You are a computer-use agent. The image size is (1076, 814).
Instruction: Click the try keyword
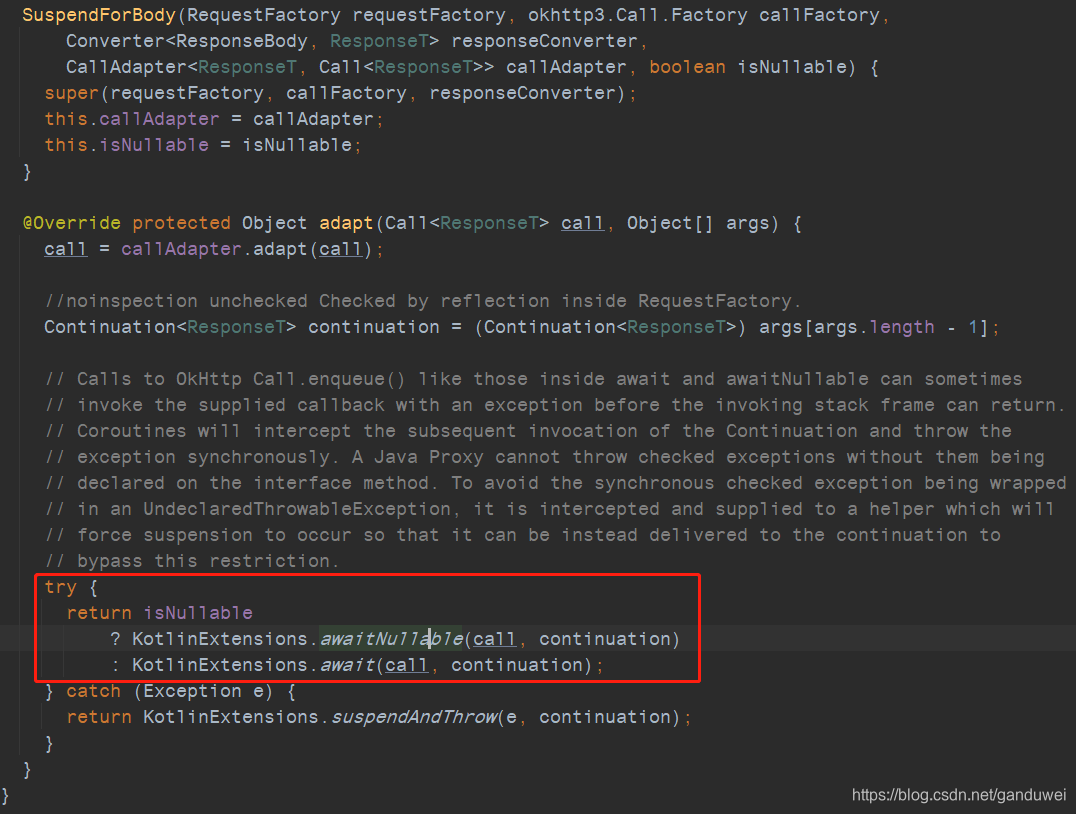[60, 588]
